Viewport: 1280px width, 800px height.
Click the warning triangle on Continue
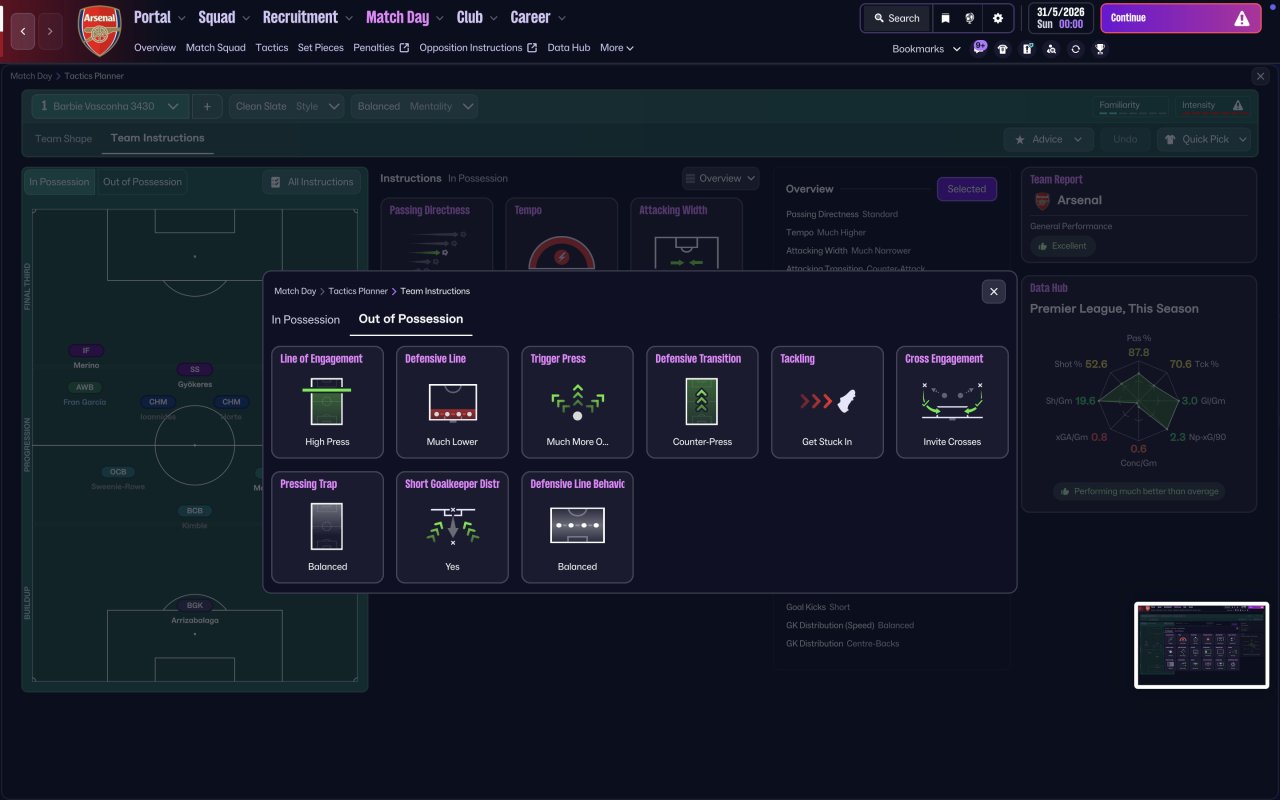point(1241,18)
